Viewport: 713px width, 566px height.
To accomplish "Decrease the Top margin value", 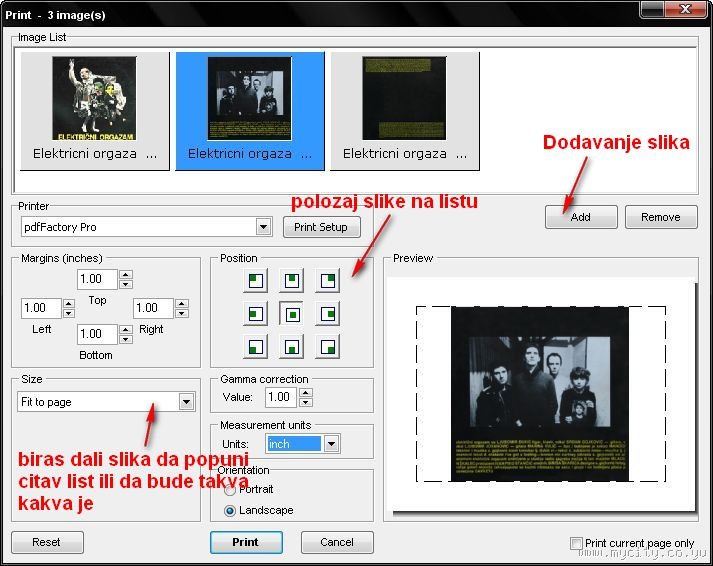I will point(126,284).
